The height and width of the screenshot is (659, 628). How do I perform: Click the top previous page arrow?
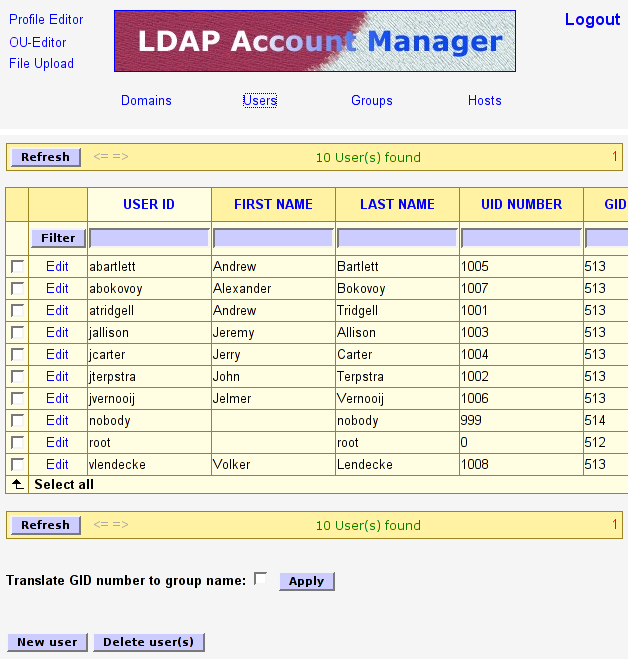point(100,157)
